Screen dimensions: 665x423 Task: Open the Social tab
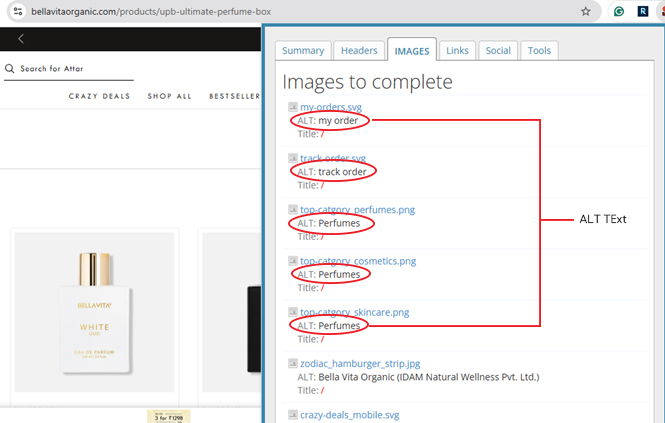coord(498,50)
